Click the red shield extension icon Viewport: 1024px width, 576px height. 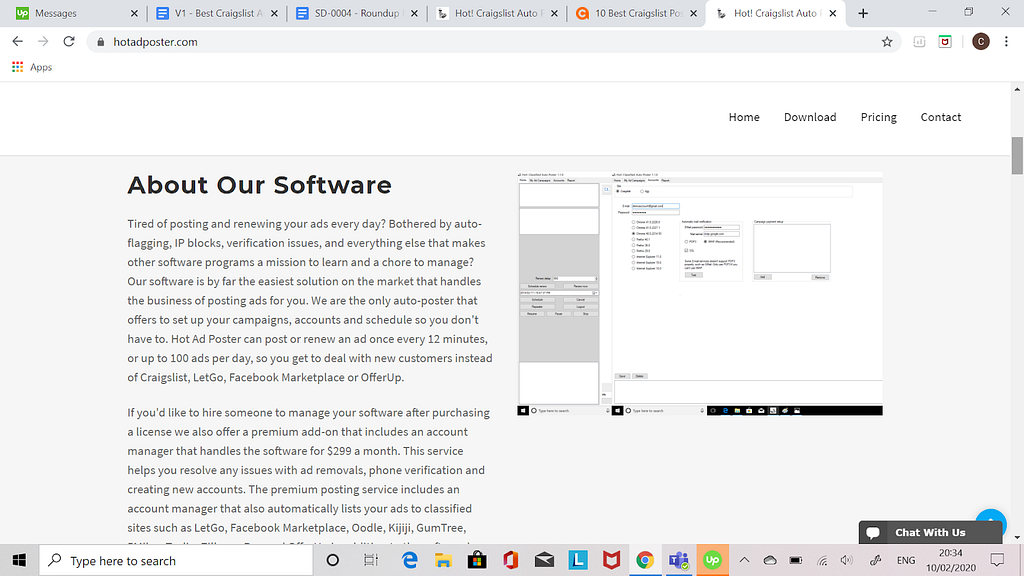(945, 42)
